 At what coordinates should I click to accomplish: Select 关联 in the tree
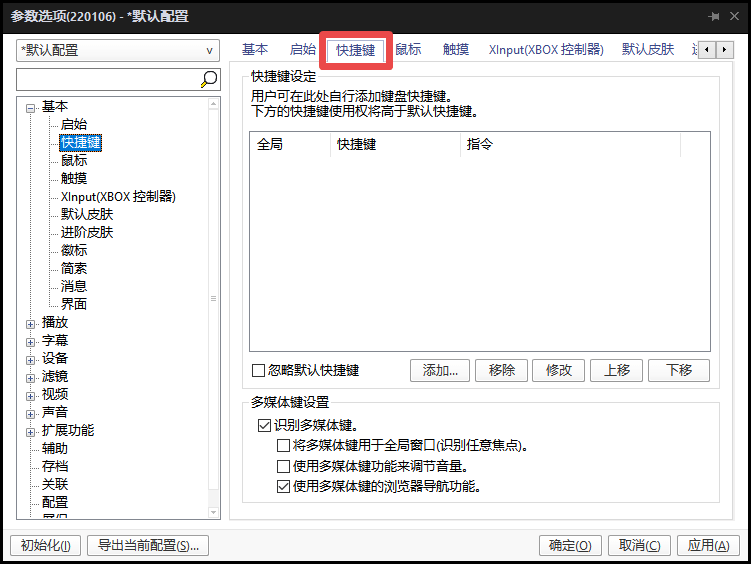[x=55, y=484]
